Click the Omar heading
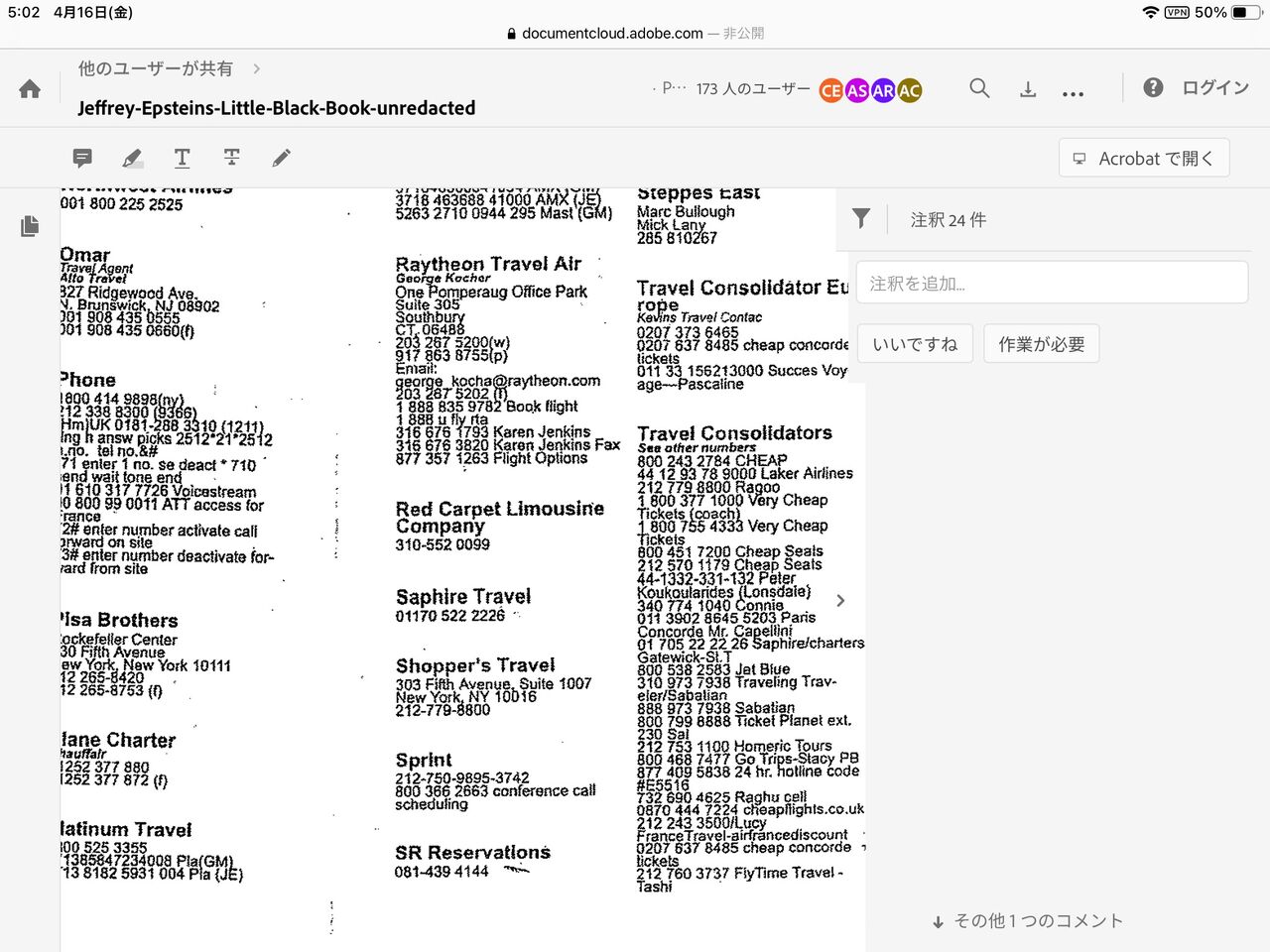Viewport: 1270px width, 952px height. [84, 255]
